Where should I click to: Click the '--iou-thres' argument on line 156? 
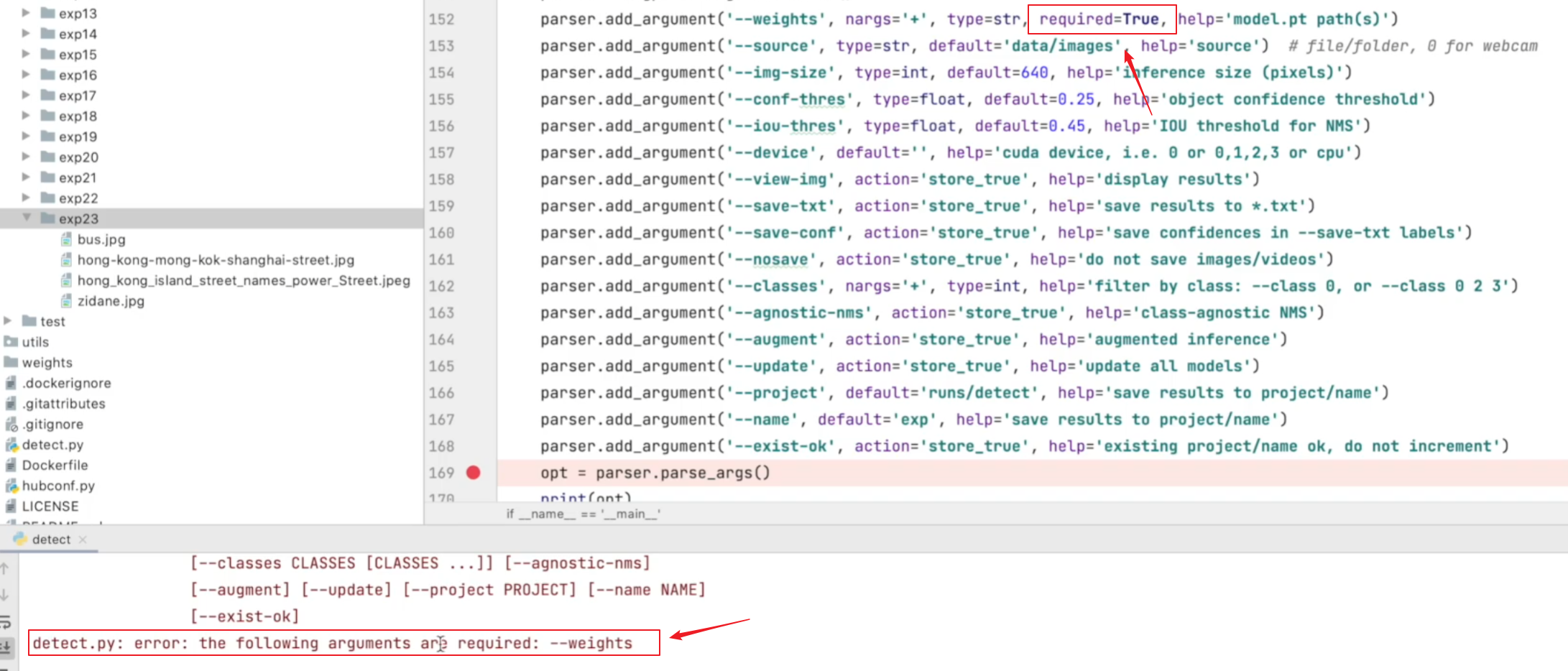pos(785,126)
